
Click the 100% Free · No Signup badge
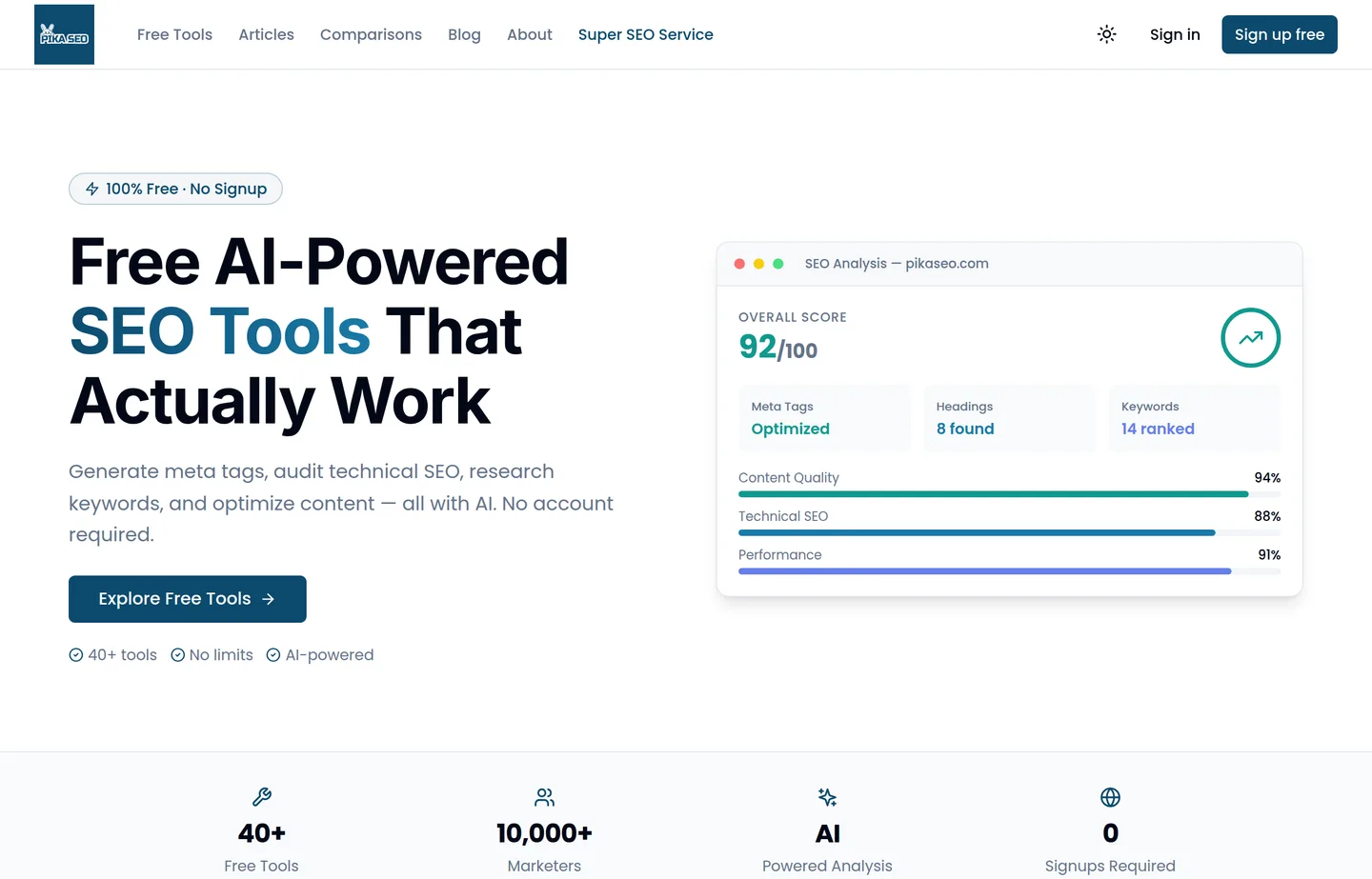175,189
